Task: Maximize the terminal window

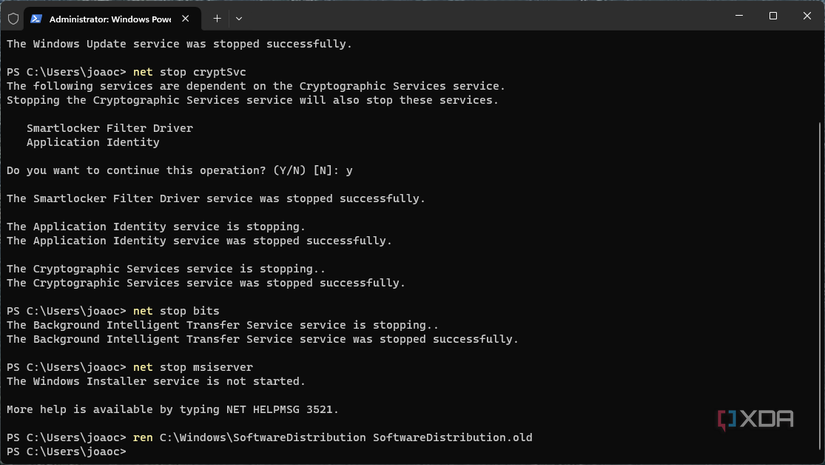Action: [x=773, y=16]
